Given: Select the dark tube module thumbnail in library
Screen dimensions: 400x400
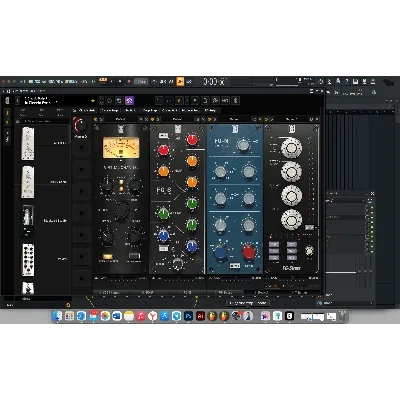Looking at the screenshot, I should click(28, 220).
